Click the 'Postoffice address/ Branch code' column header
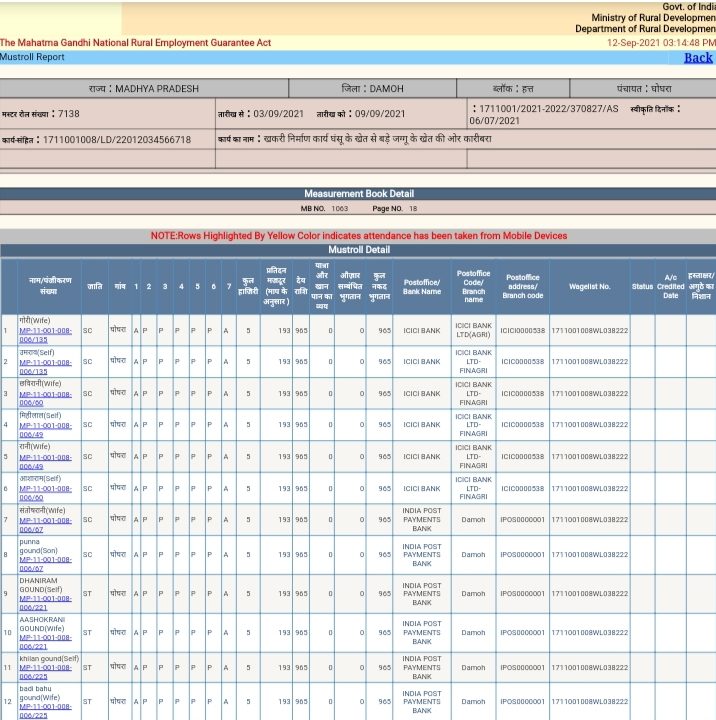The image size is (716, 720). tap(522, 286)
